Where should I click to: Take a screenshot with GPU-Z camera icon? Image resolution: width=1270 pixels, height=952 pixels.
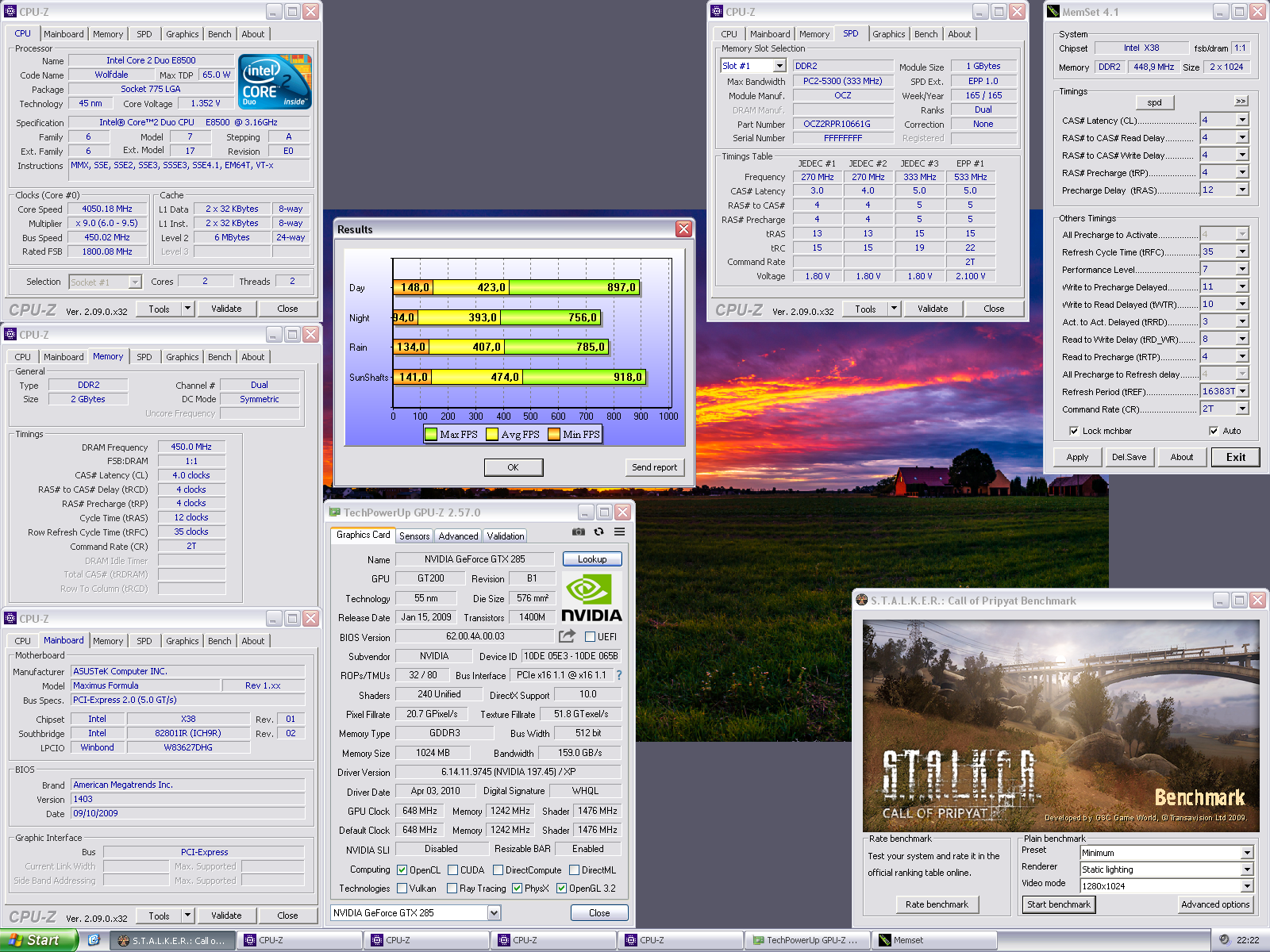coord(579,532)
